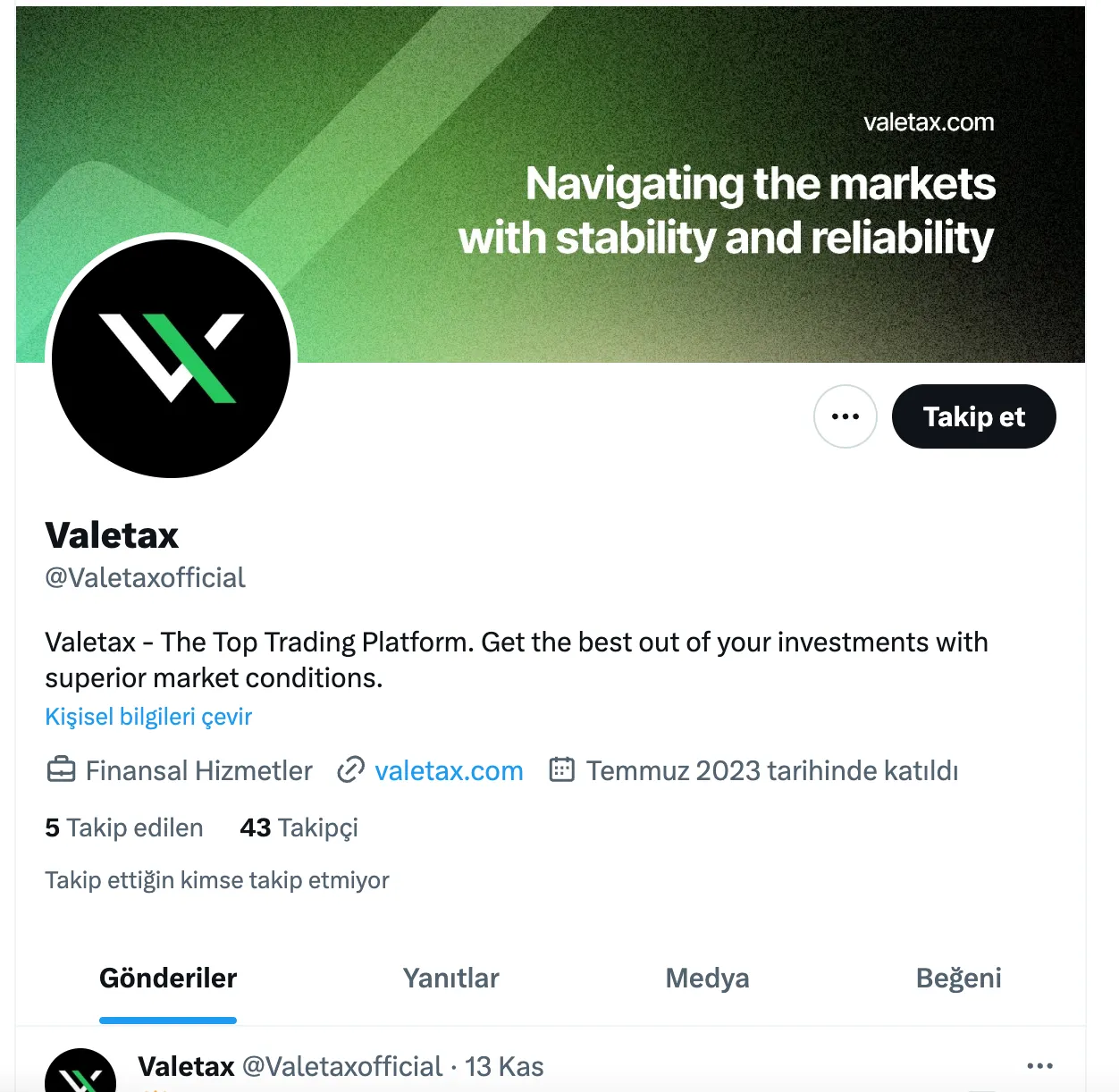
Task: Click the Finansal Hizmetler category label
Action: click(x=198, y=770)
